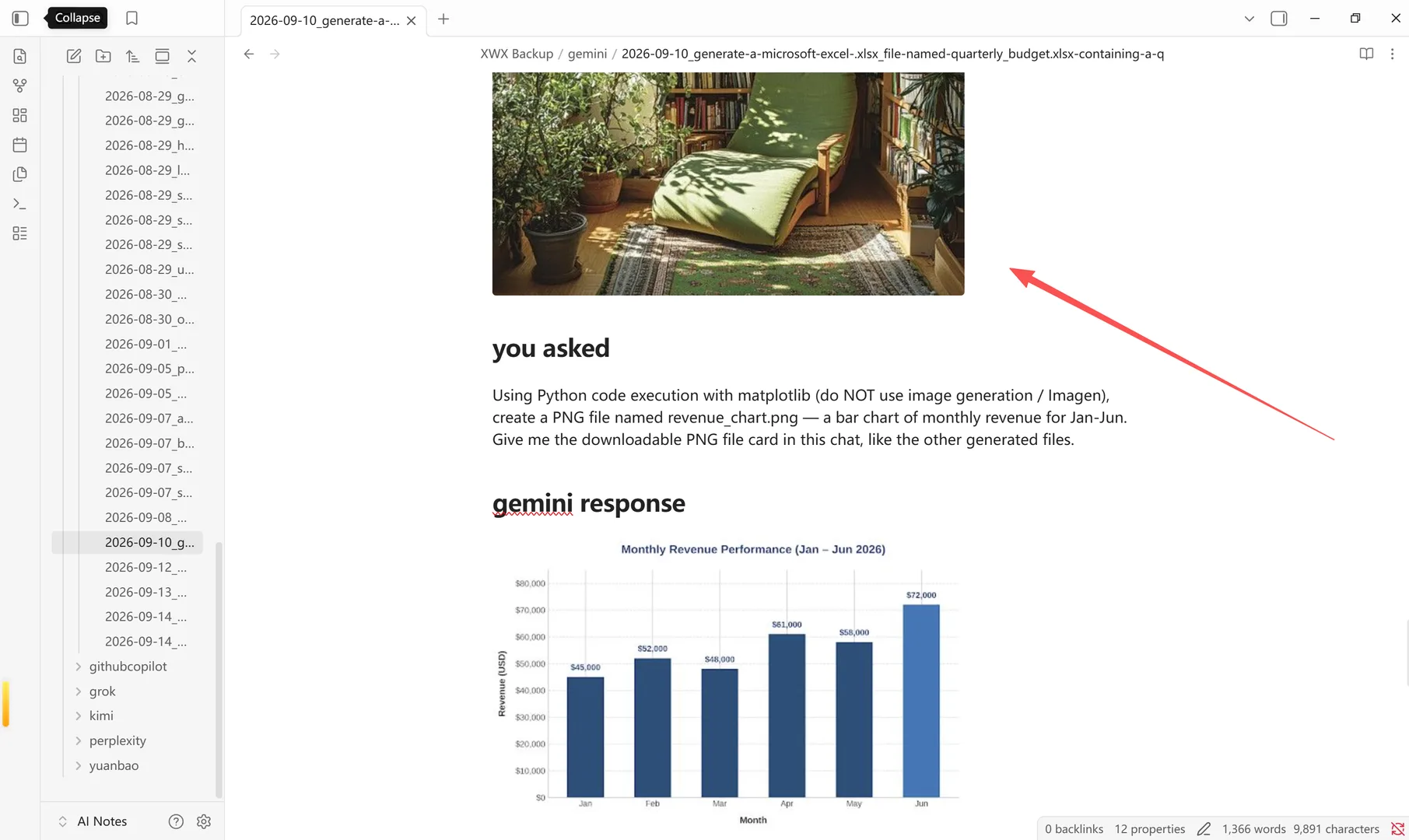
Task: Auto-reveal current file icon
Action: (163, 56)
